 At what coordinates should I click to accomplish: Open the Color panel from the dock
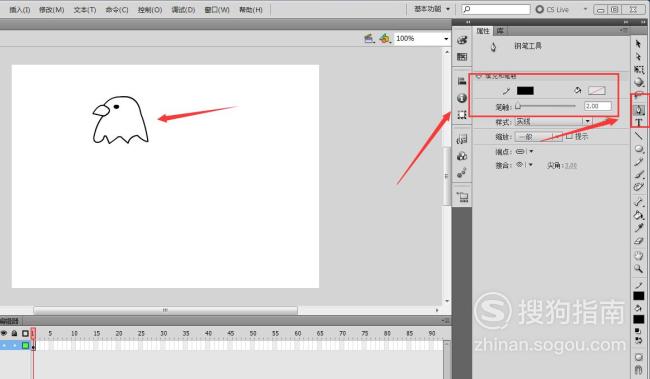(462, 40)
